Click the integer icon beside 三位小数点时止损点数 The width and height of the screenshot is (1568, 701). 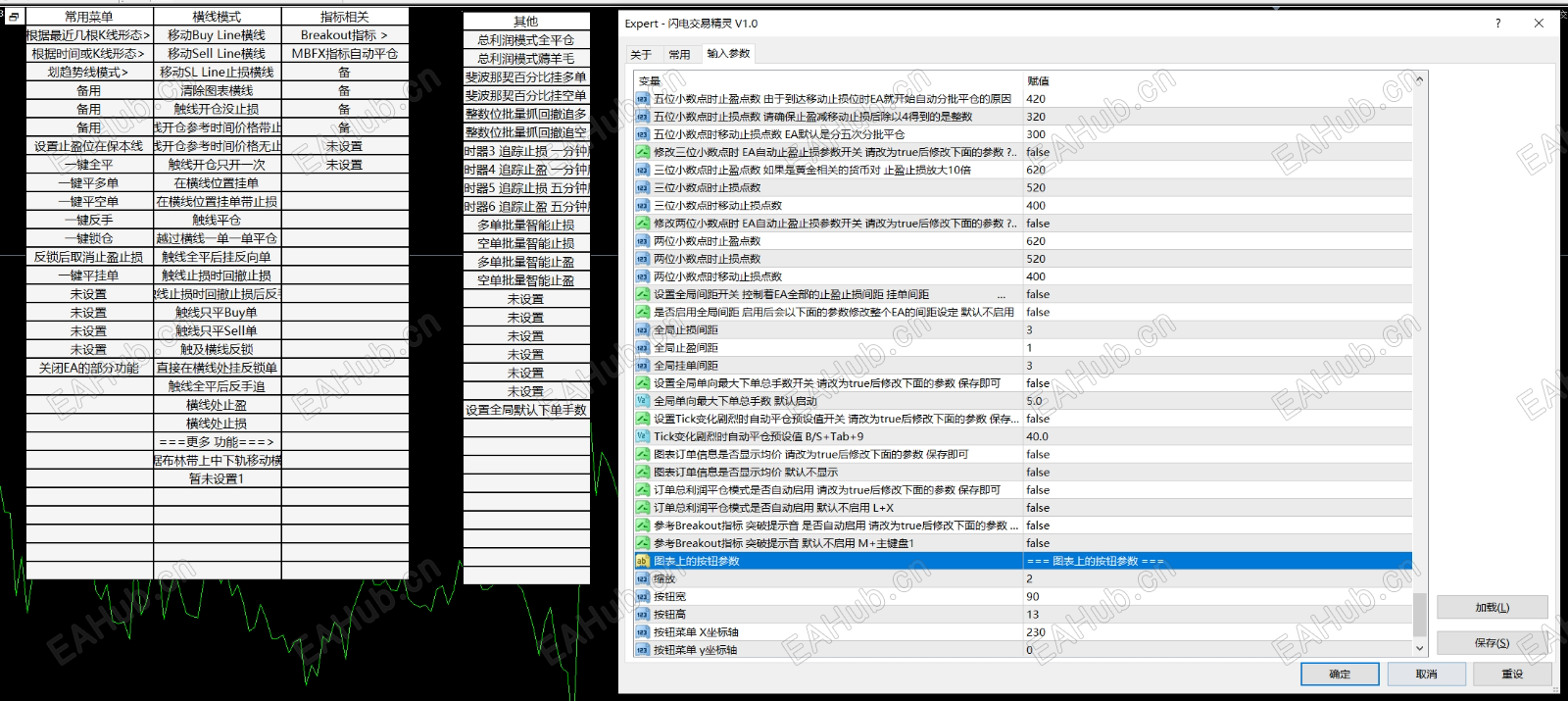click(643, 187)
